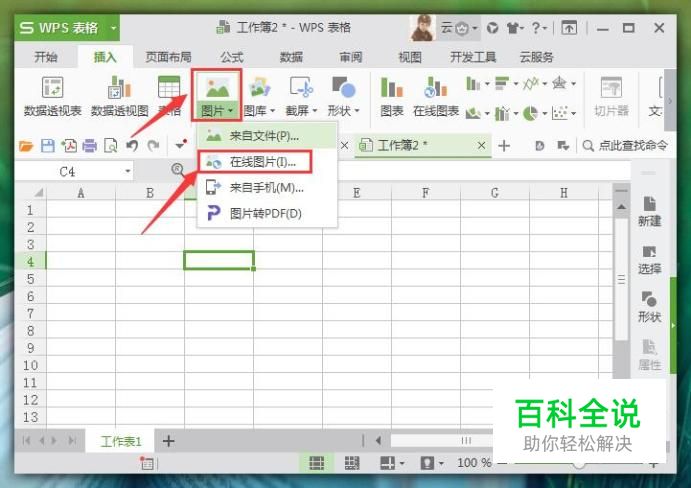Click the print icon
Image resolution: width=691 pixels, height=488 pixels.
89,145
